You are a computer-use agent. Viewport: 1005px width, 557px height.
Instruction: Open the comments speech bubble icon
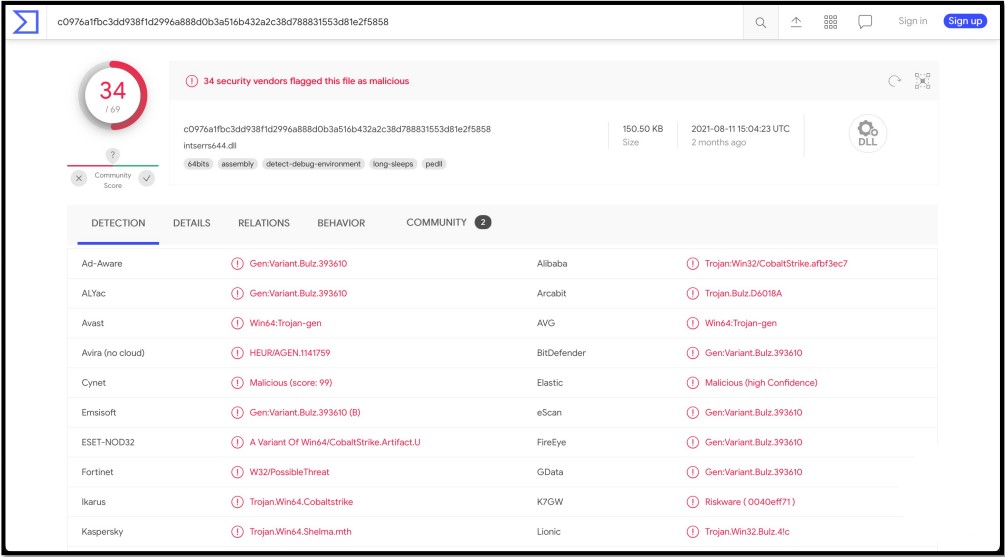click(x=865, y=22)
